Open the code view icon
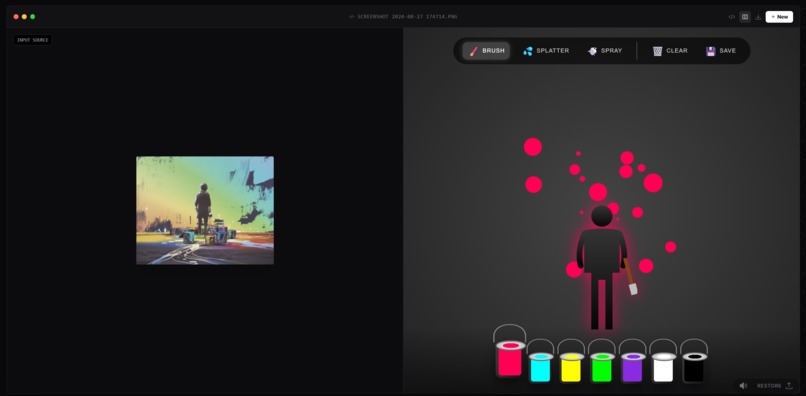Image resolution: width=806 pixels, height=396 pixels. pyautogui.click(x=731, y=17)
